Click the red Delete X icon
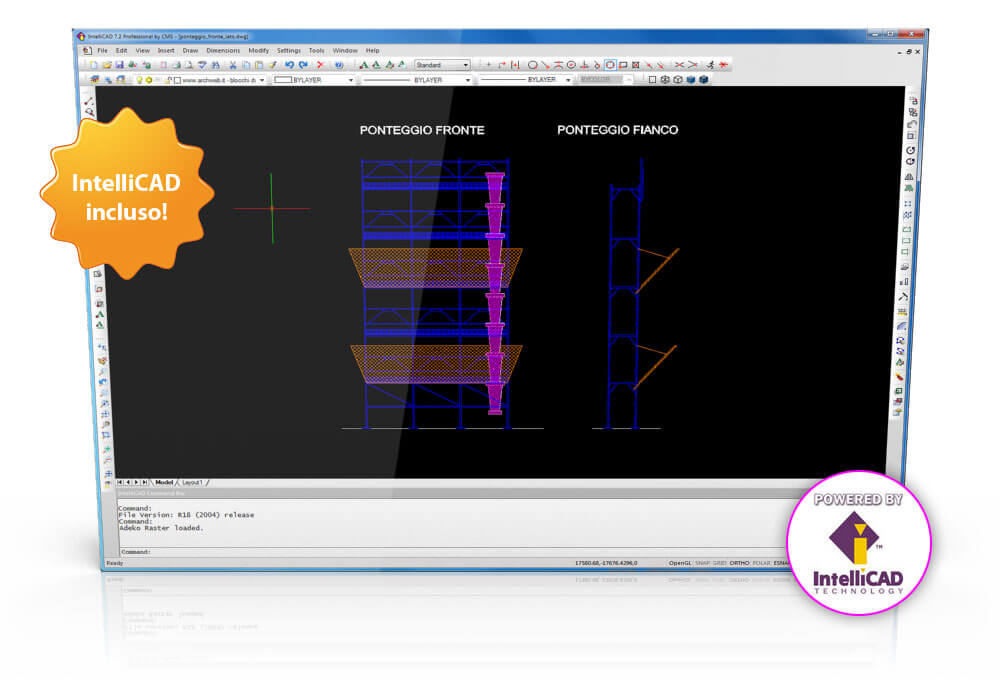 coord(320,65)
